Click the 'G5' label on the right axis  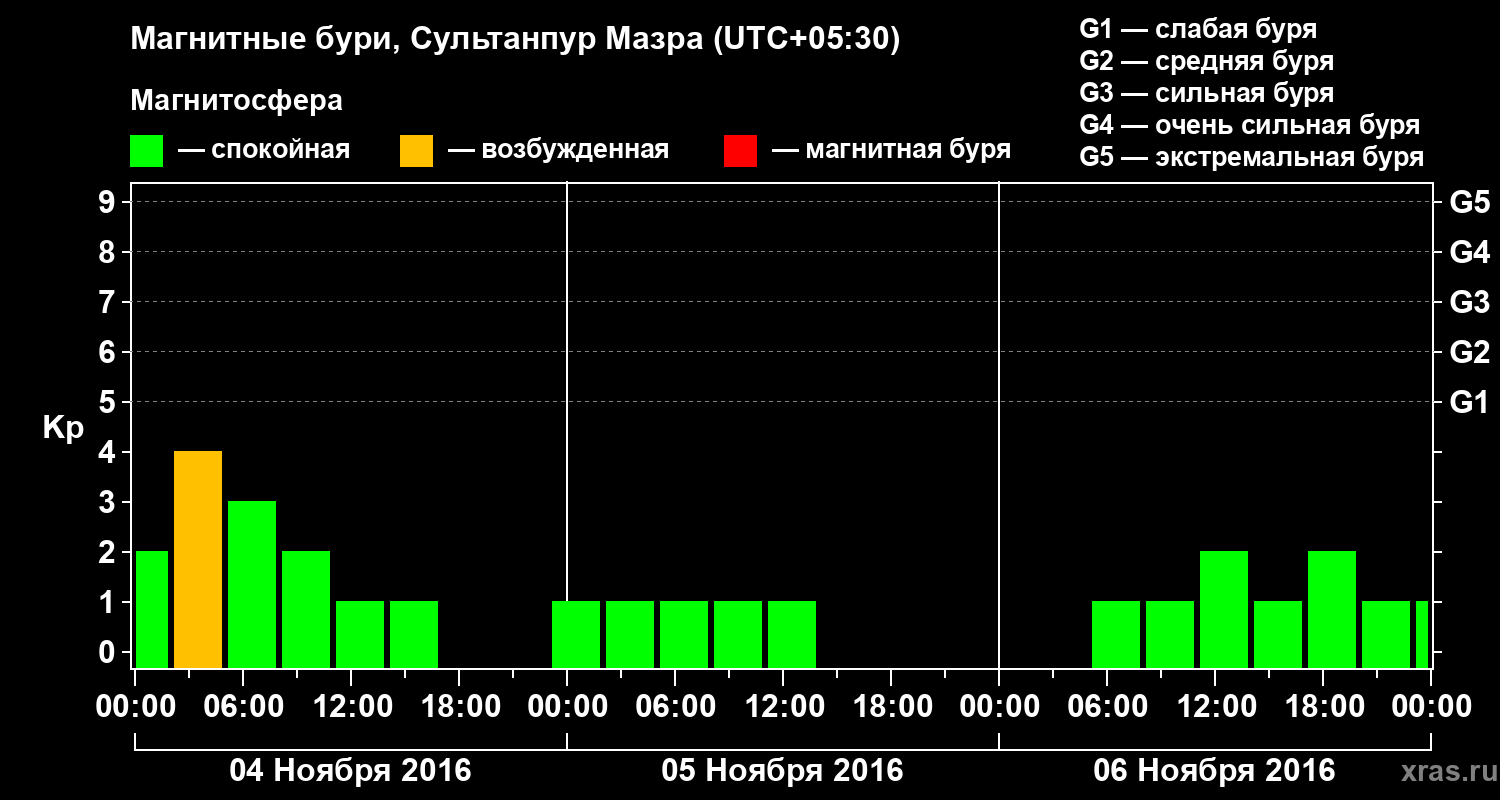click(x=1469, y=202)
